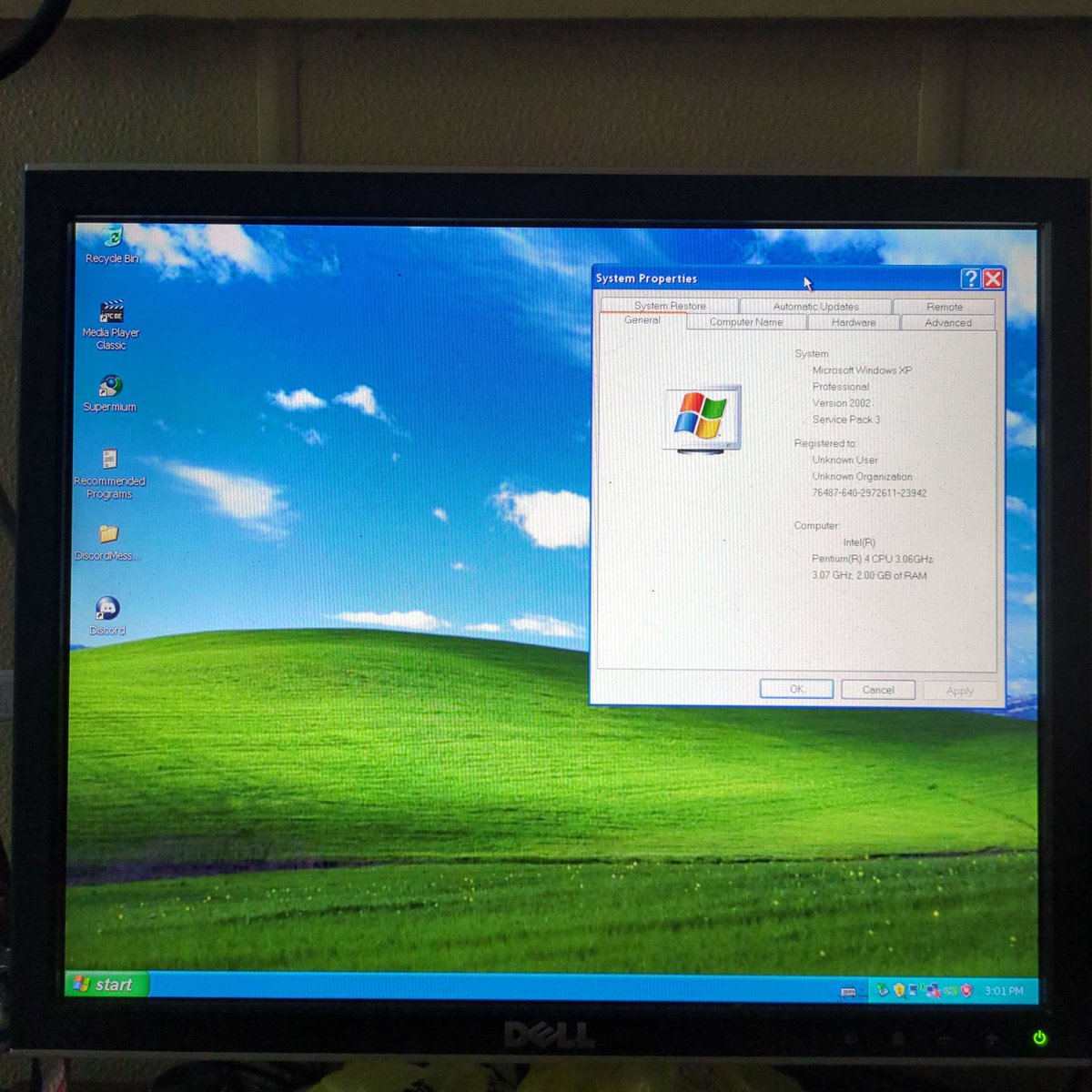Click the Safely Remove Hardware tray icon
This screenshot has height=1092, width=1092.
pos(881,988)
